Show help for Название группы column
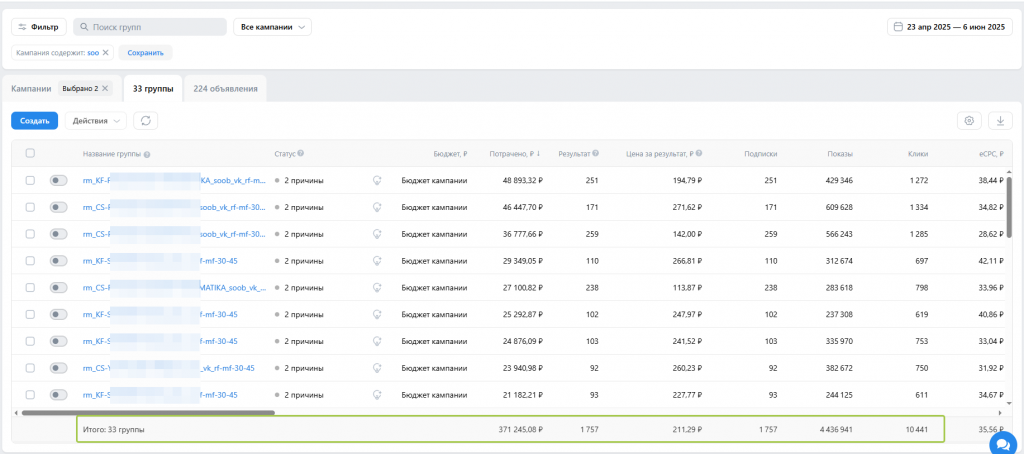The width and height of the screenshot is (1024, 454). (147, 155)
